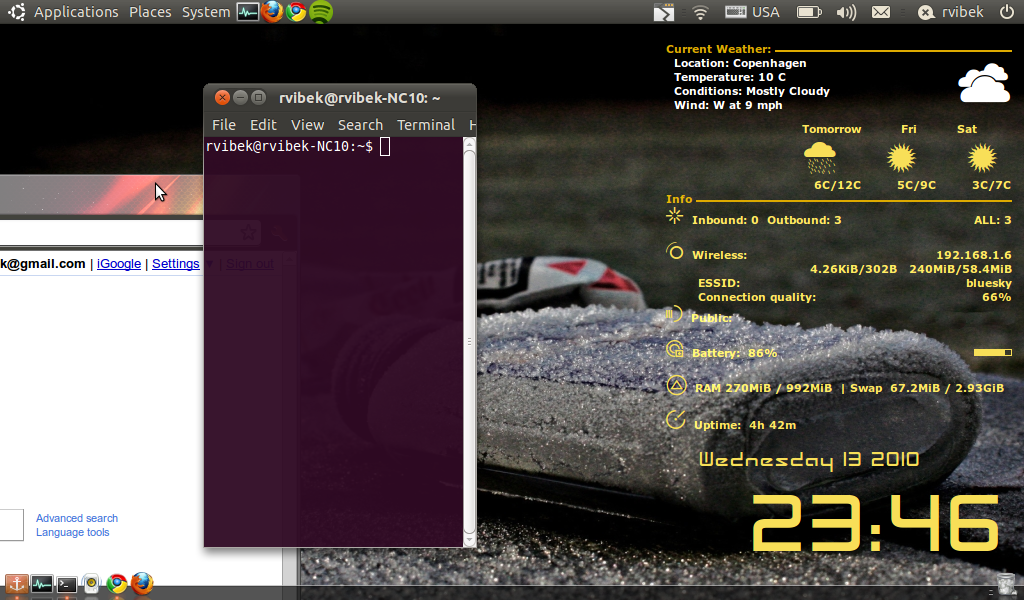Screen dimensions: 1024x600
Task: Click the current weather cloud icon
Action: (984, 83)
